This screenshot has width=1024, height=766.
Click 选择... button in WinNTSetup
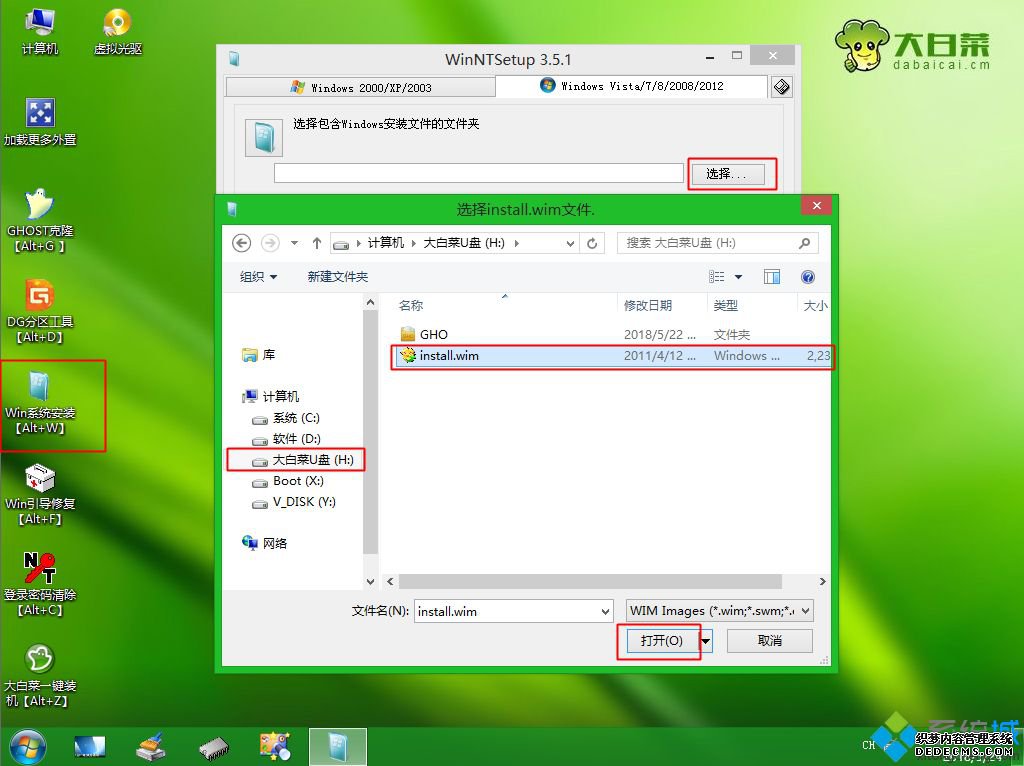pyautogui.click(x=726, y=174)
